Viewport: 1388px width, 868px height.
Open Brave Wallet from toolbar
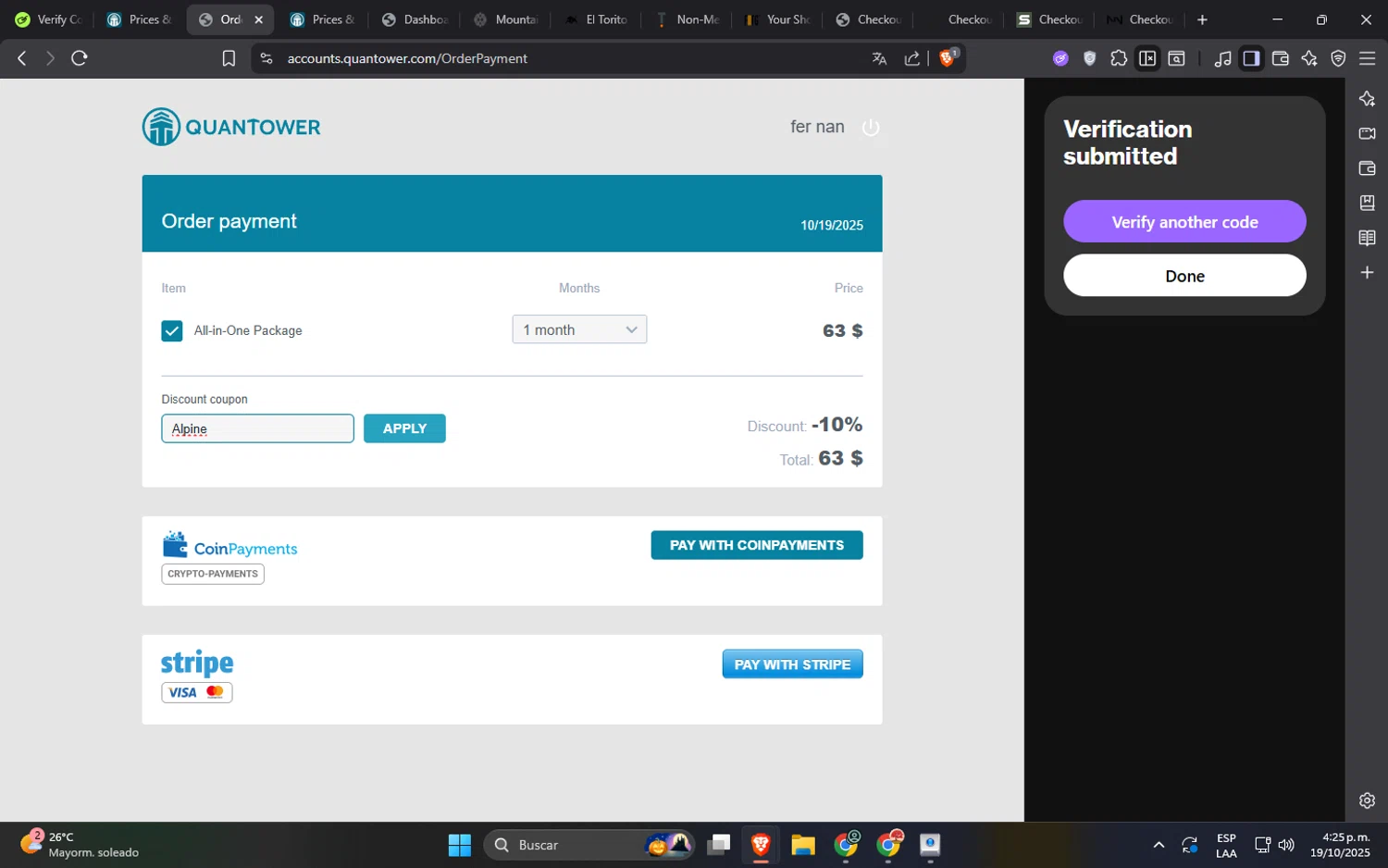(1281, 58)
